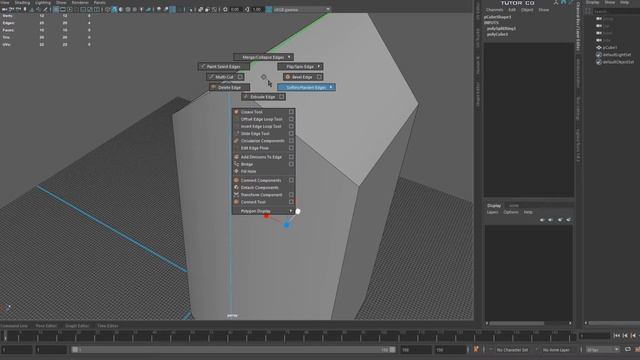Viewport: 640px width, 360px height.
Task: Click the step back playback button
Action: click(625, 336)
